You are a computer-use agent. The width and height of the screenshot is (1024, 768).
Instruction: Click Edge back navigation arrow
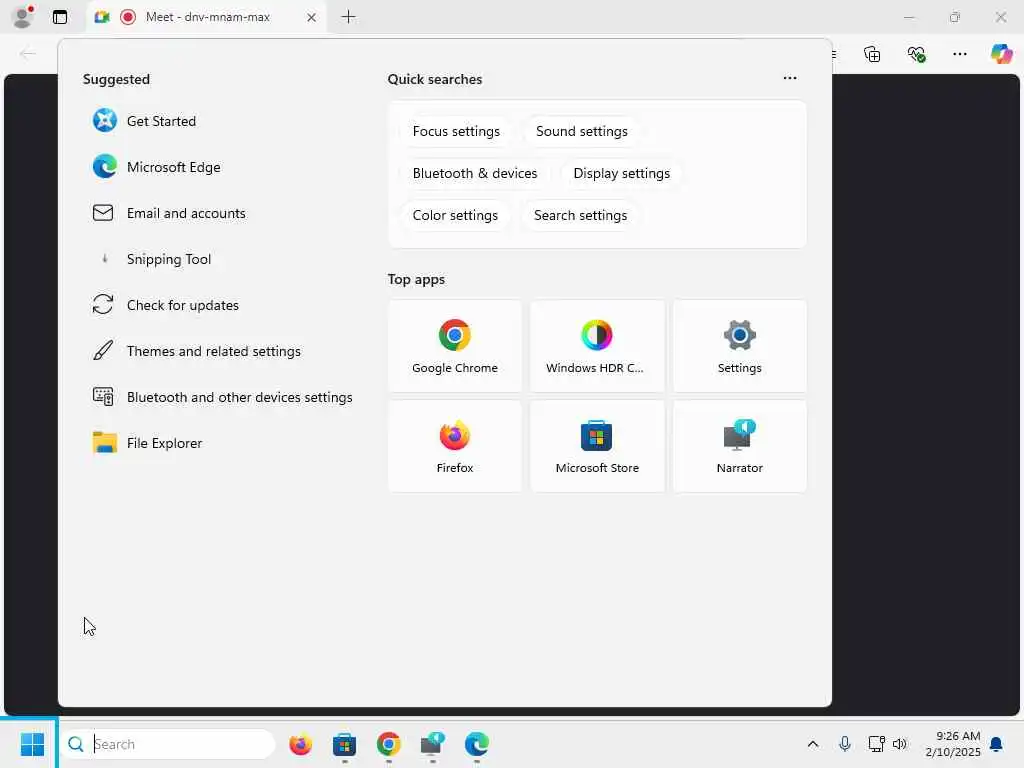[x=27, y=54]
